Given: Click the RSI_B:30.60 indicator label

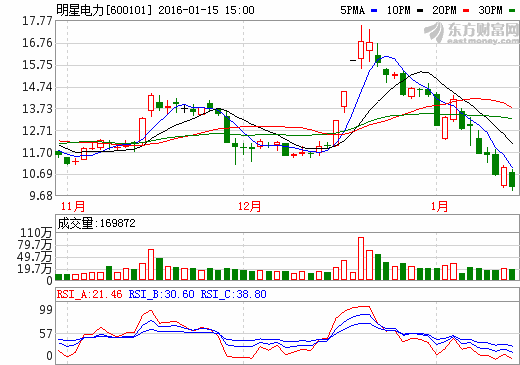Looking at the screenshot, I should point(162,294).
